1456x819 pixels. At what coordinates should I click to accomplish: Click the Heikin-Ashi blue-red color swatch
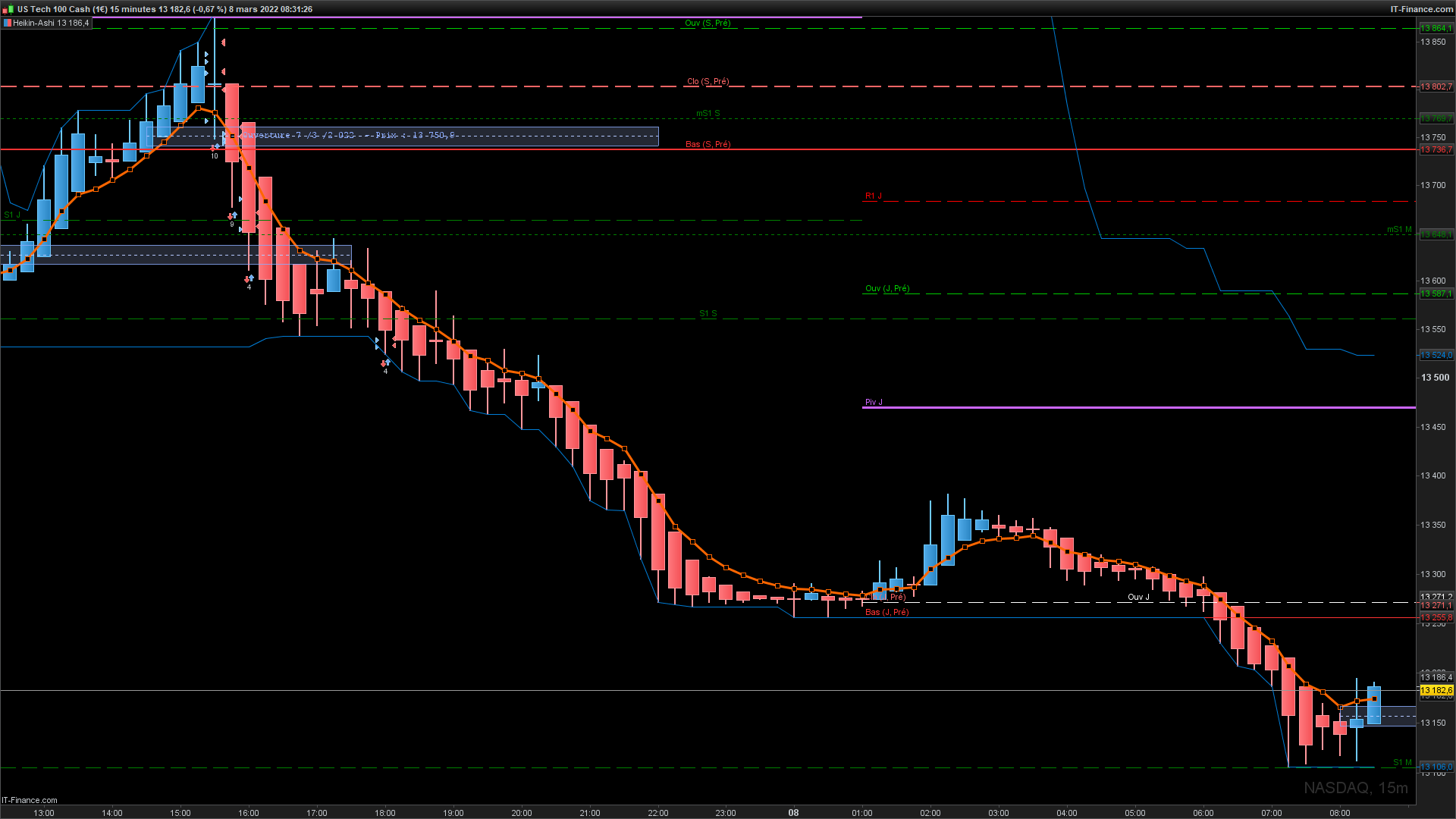[7, 23]
